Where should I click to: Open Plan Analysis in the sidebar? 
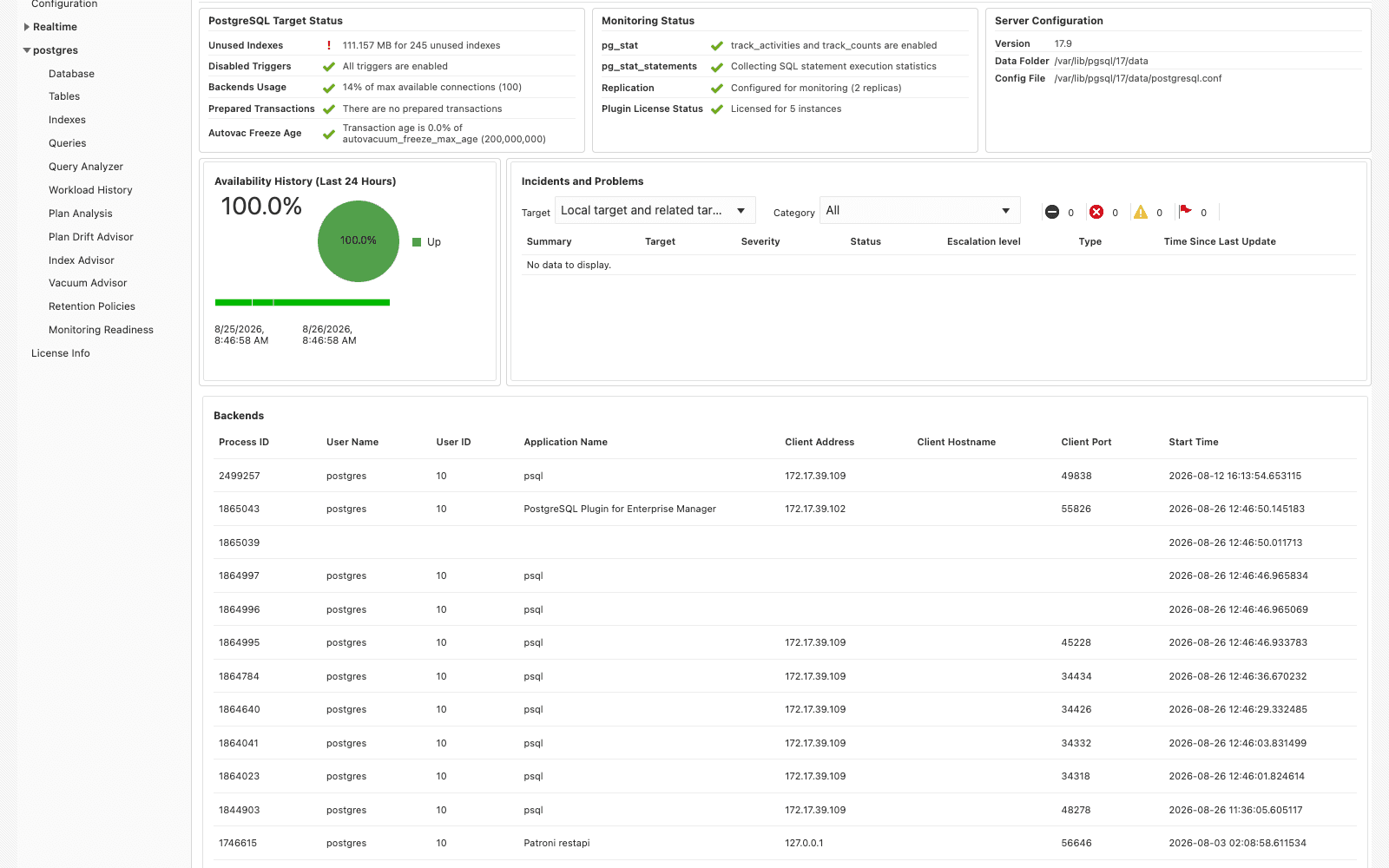tap(81, 214)
